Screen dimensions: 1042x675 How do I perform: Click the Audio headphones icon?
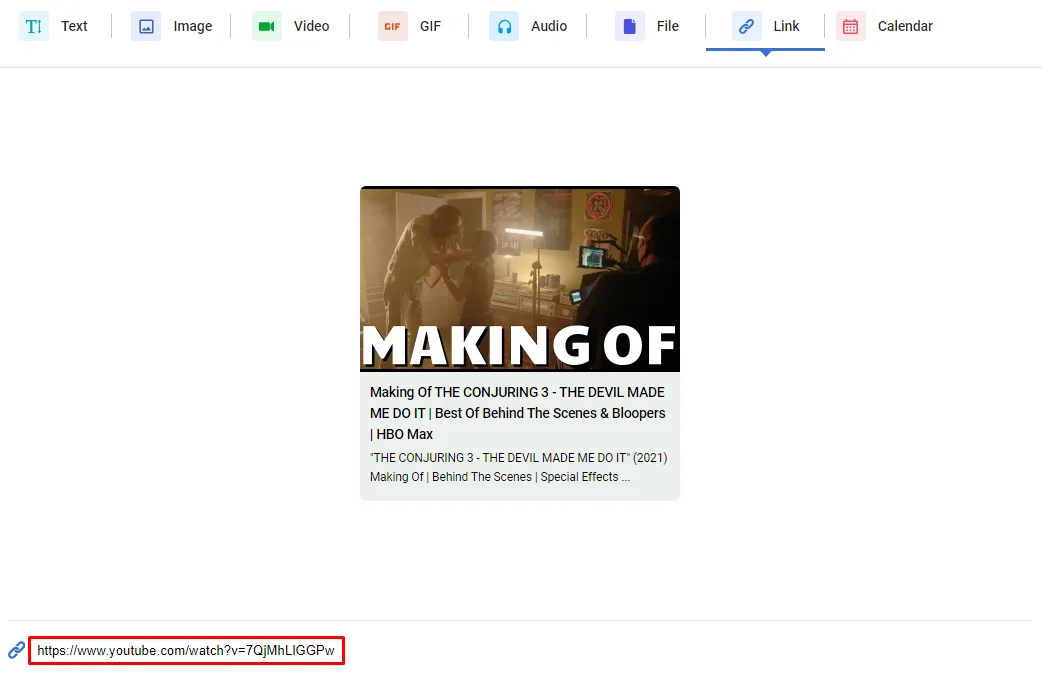click(x=504, y=27)
